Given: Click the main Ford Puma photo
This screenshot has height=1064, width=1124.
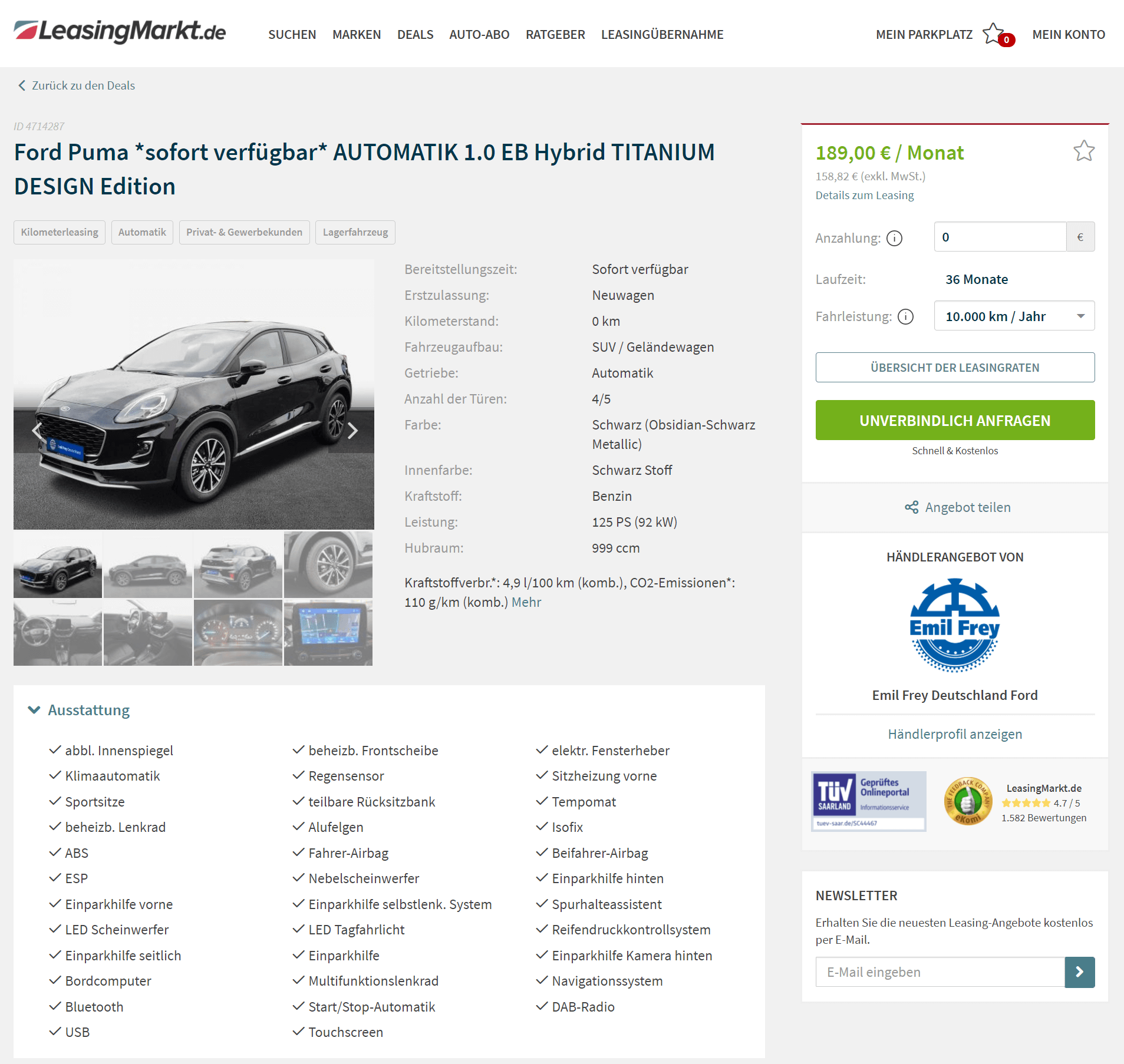Looking at the screenshot, I should pos(194,394).
